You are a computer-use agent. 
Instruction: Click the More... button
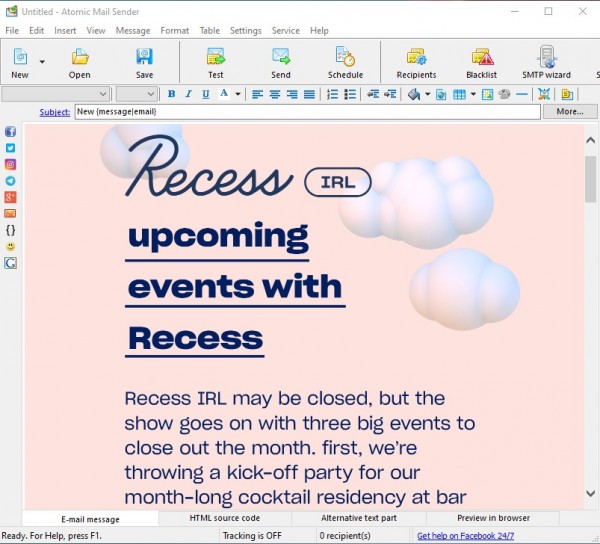(x=570, y=112)
